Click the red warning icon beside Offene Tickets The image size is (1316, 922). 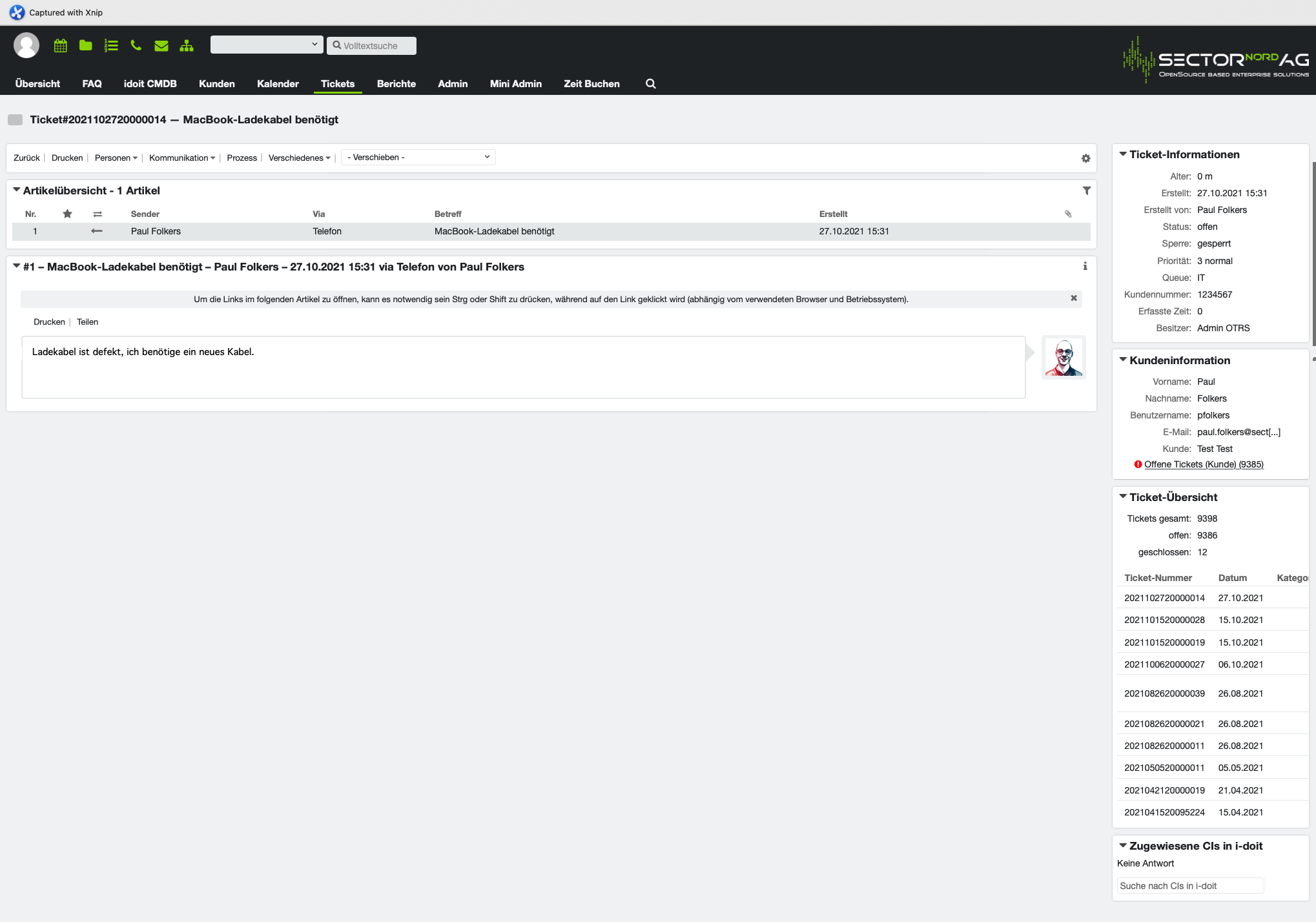tap(1138, 464)
